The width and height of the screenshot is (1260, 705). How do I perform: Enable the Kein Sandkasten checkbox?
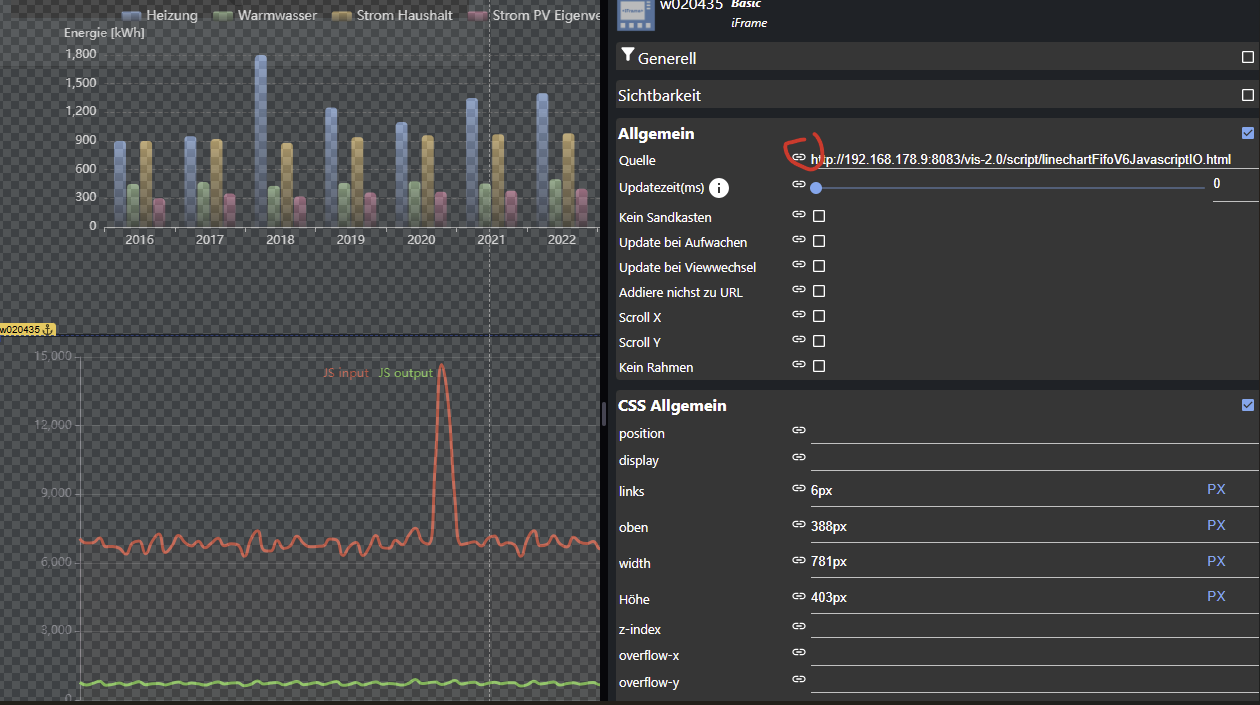(819, 216)
